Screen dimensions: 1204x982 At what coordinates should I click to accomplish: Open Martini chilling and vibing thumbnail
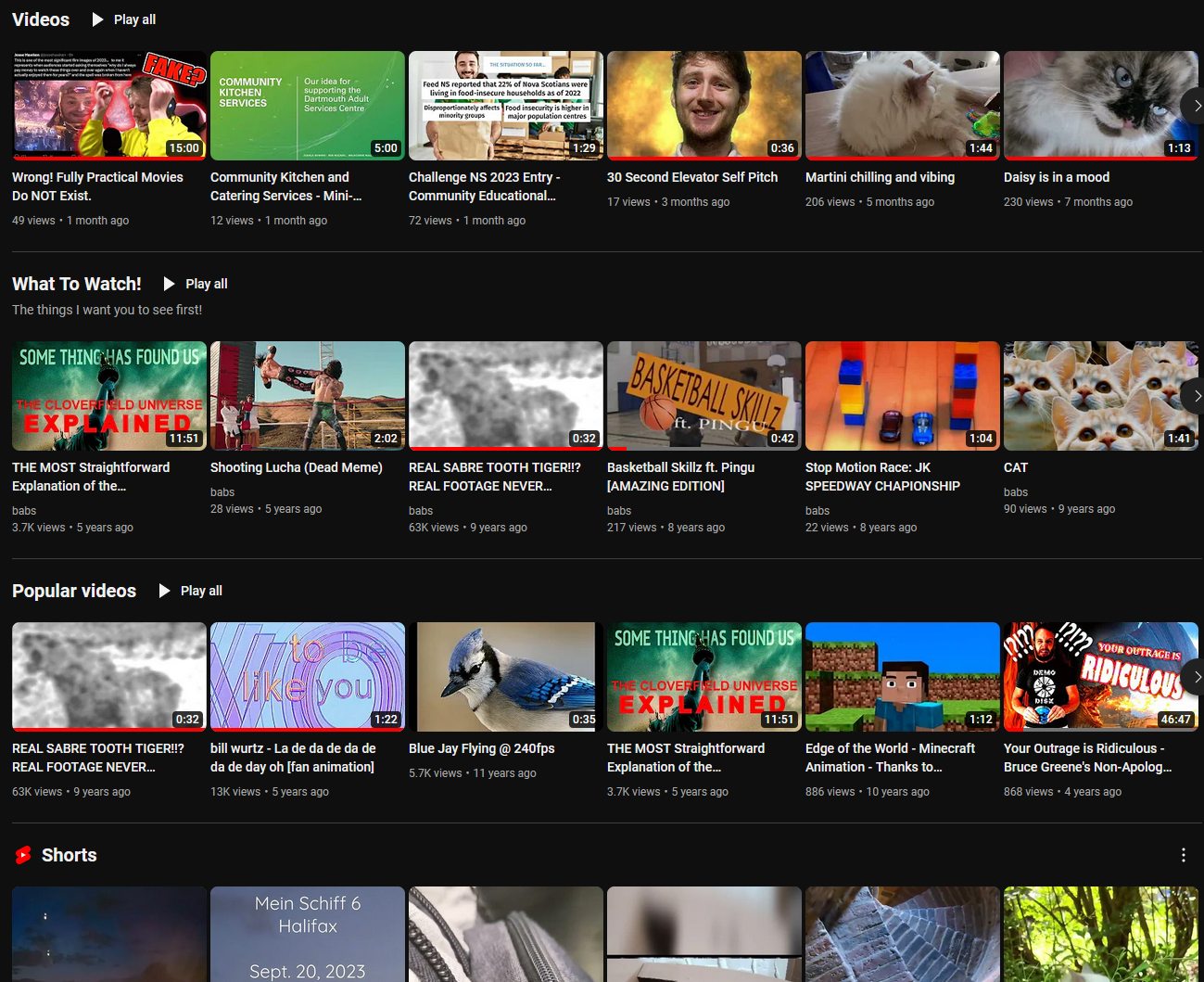903,106
